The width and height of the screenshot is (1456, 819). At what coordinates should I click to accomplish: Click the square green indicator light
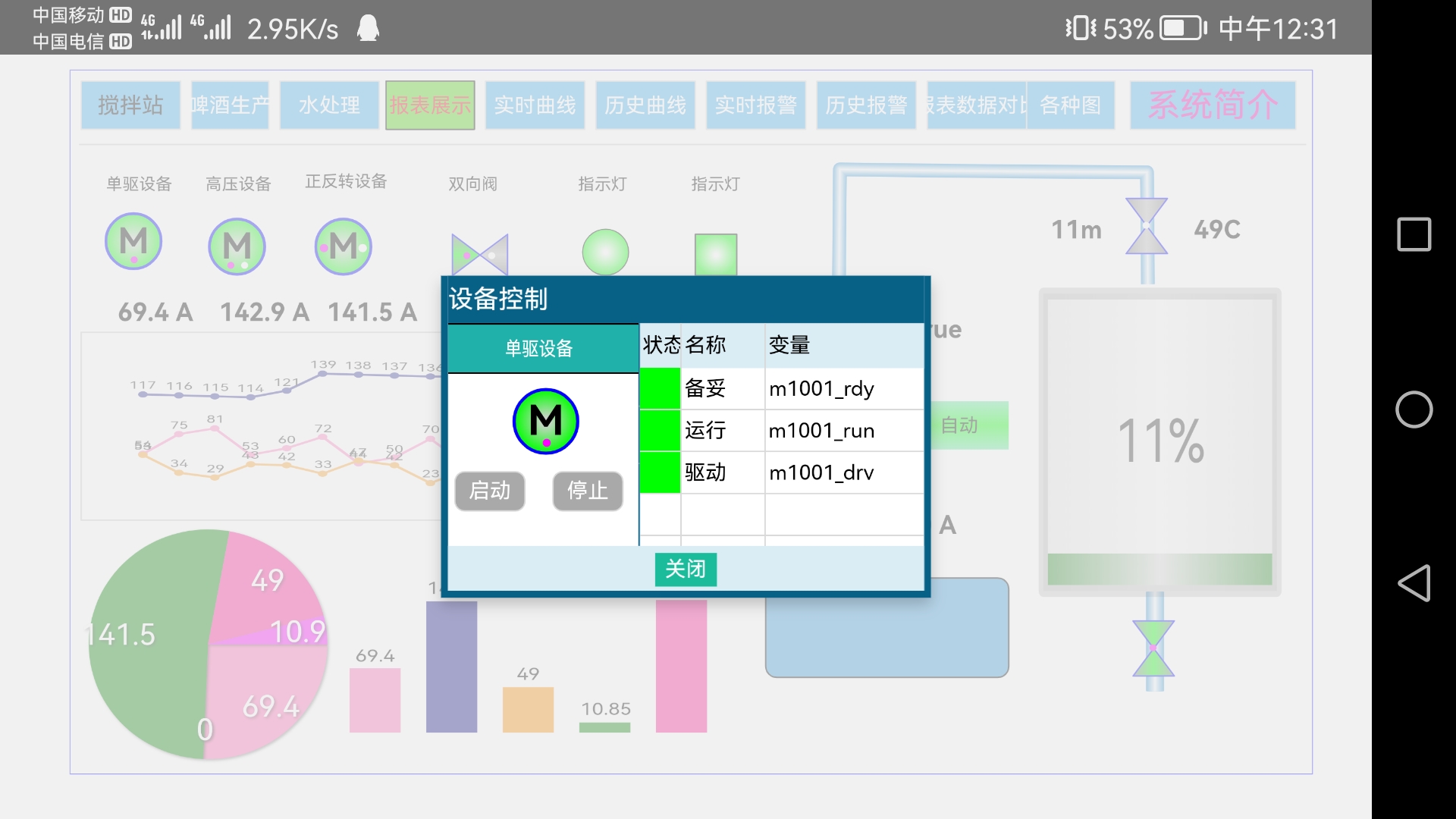click(716, 255)
